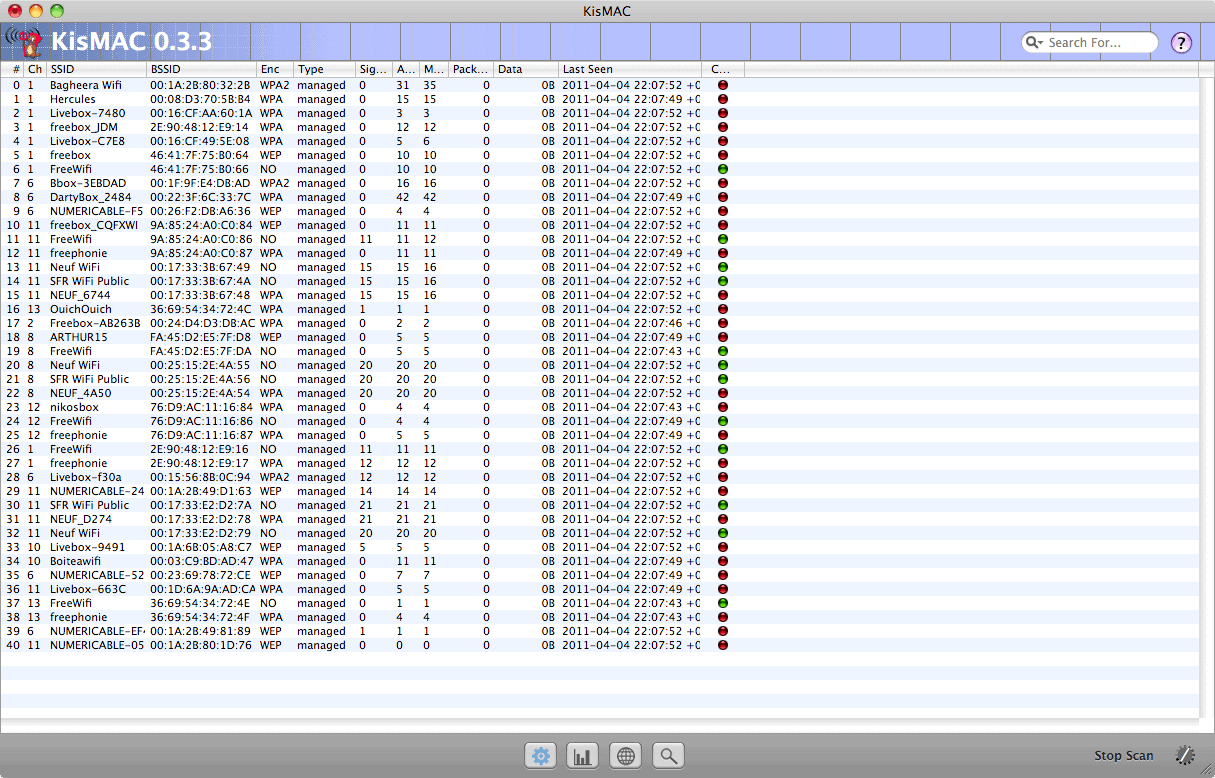Screen dimensions: 1215x778
Task: Select the nikosbox network row
Action: click(74, 408)
